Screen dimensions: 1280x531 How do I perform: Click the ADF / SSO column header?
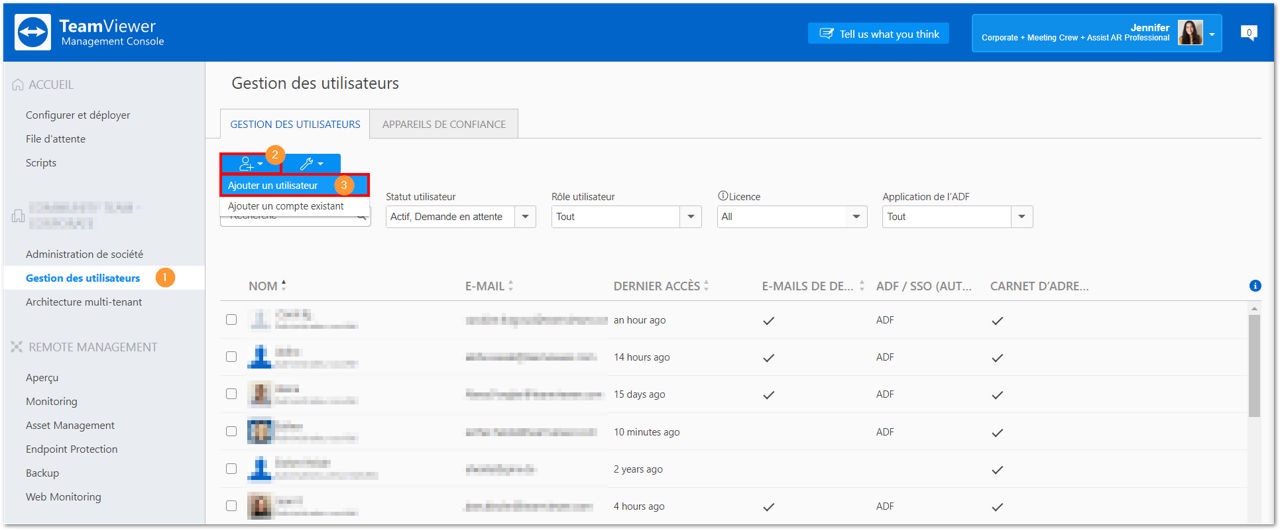pyautogui.click(x=924, y=286)
